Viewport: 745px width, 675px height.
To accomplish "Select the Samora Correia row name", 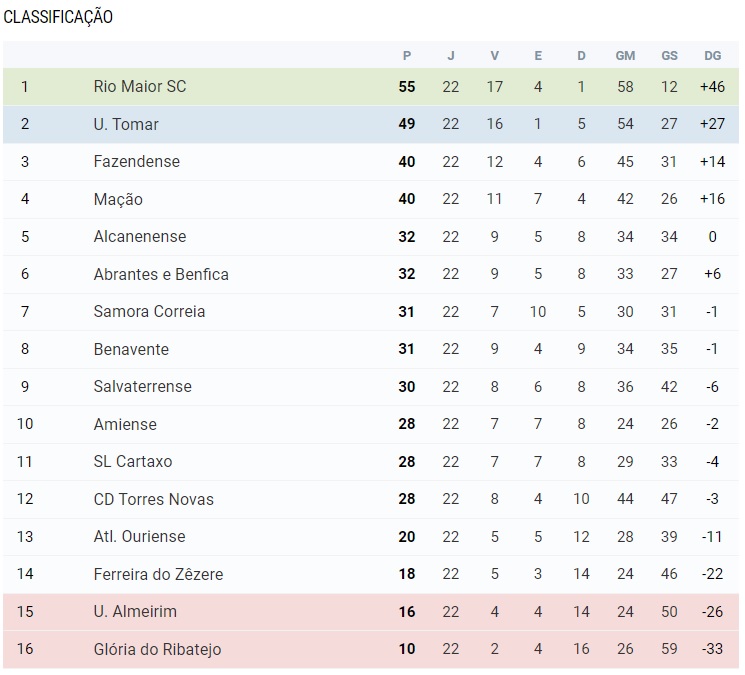I will point(149,312).
